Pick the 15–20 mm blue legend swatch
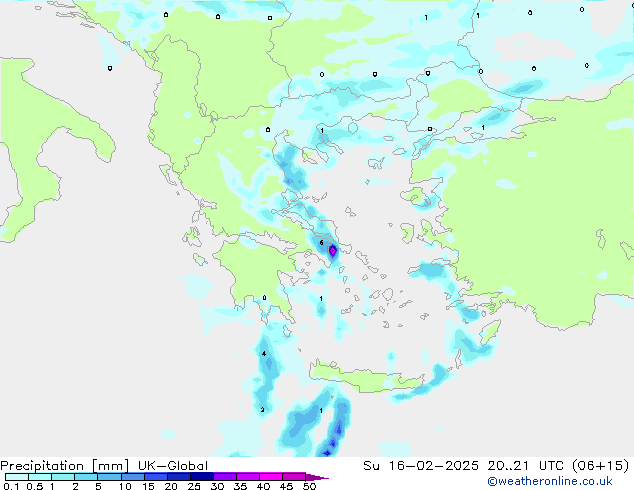This screenshot has height=490, width=634. pos(155,477)
